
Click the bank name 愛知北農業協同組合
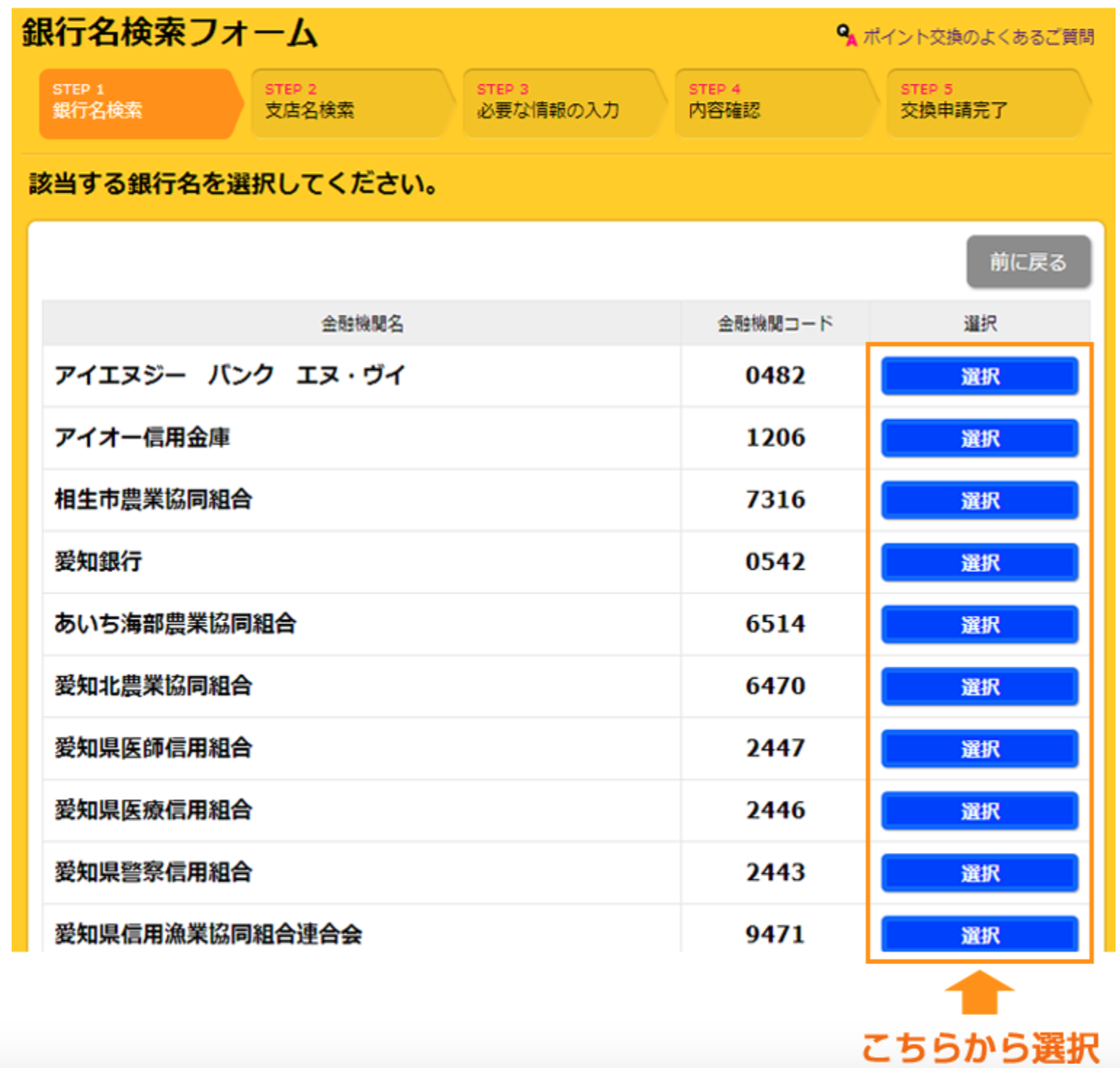click(x=153, y=686)
